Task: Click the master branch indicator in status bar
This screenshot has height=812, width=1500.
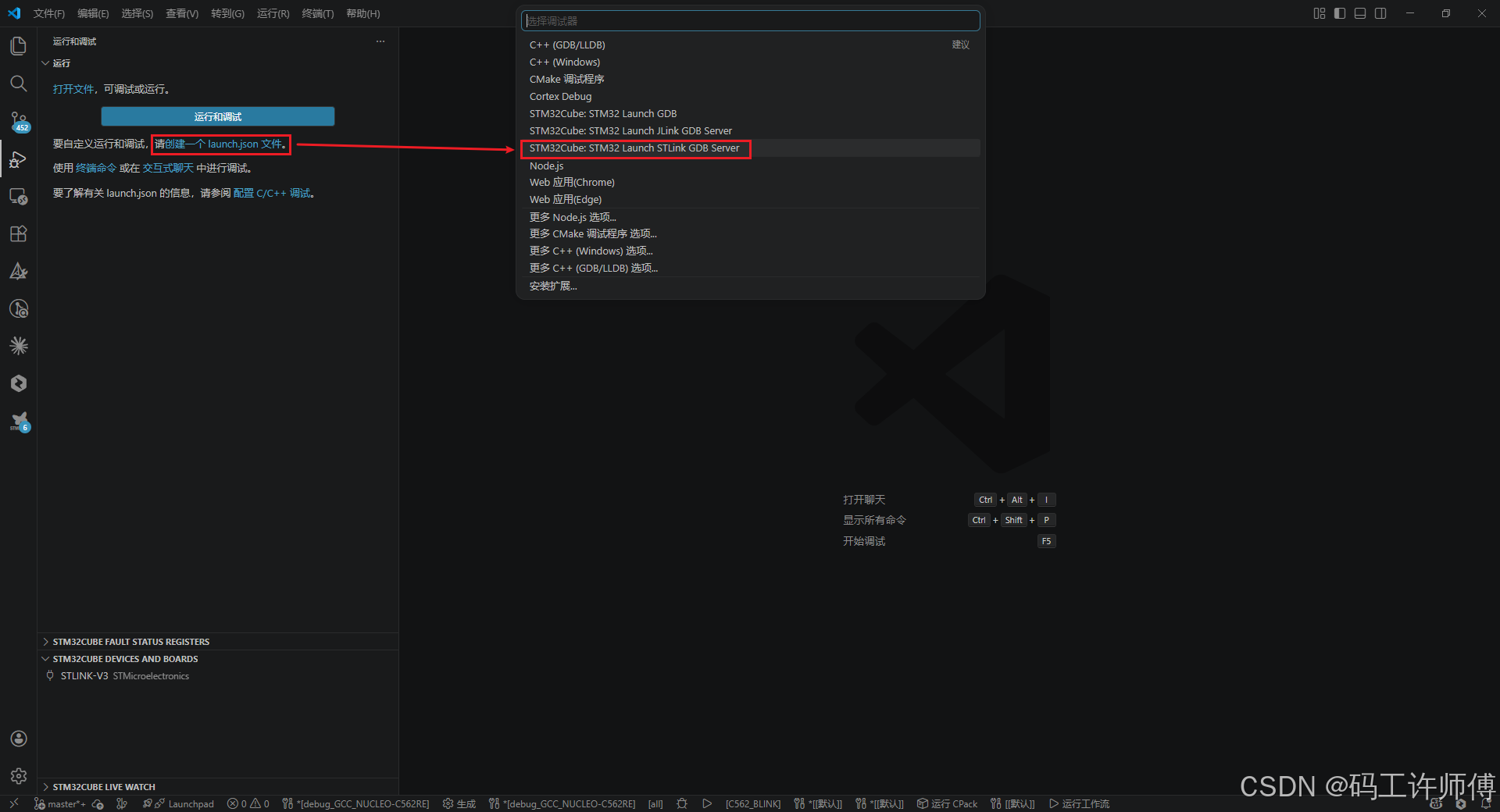Action: point(60,803)
